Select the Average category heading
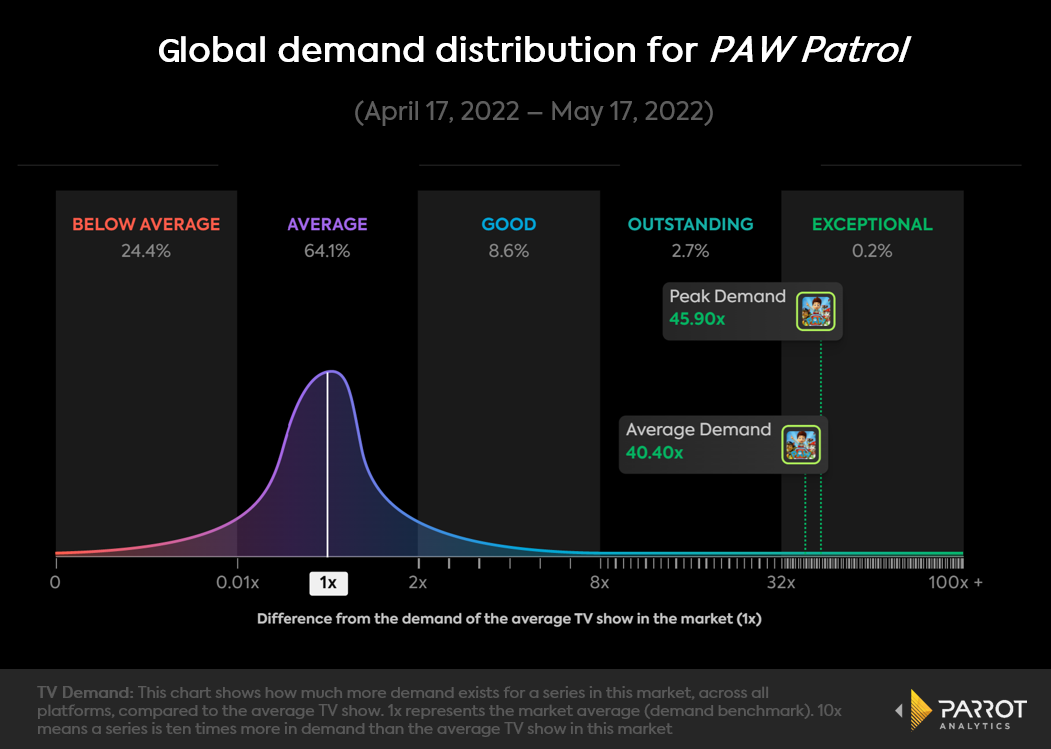1051x749 pixels. (327, 224)
